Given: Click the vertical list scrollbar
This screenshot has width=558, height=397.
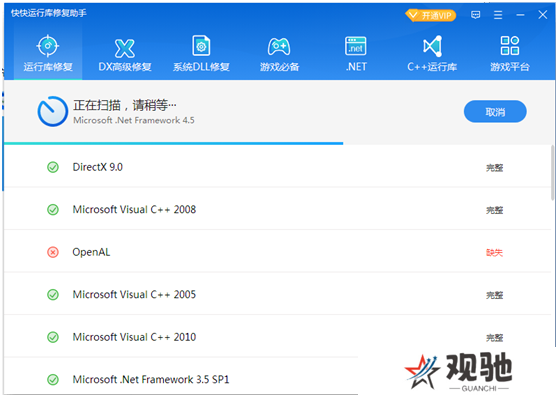Looking at the screenshot, I should click(x=553, y=173).
